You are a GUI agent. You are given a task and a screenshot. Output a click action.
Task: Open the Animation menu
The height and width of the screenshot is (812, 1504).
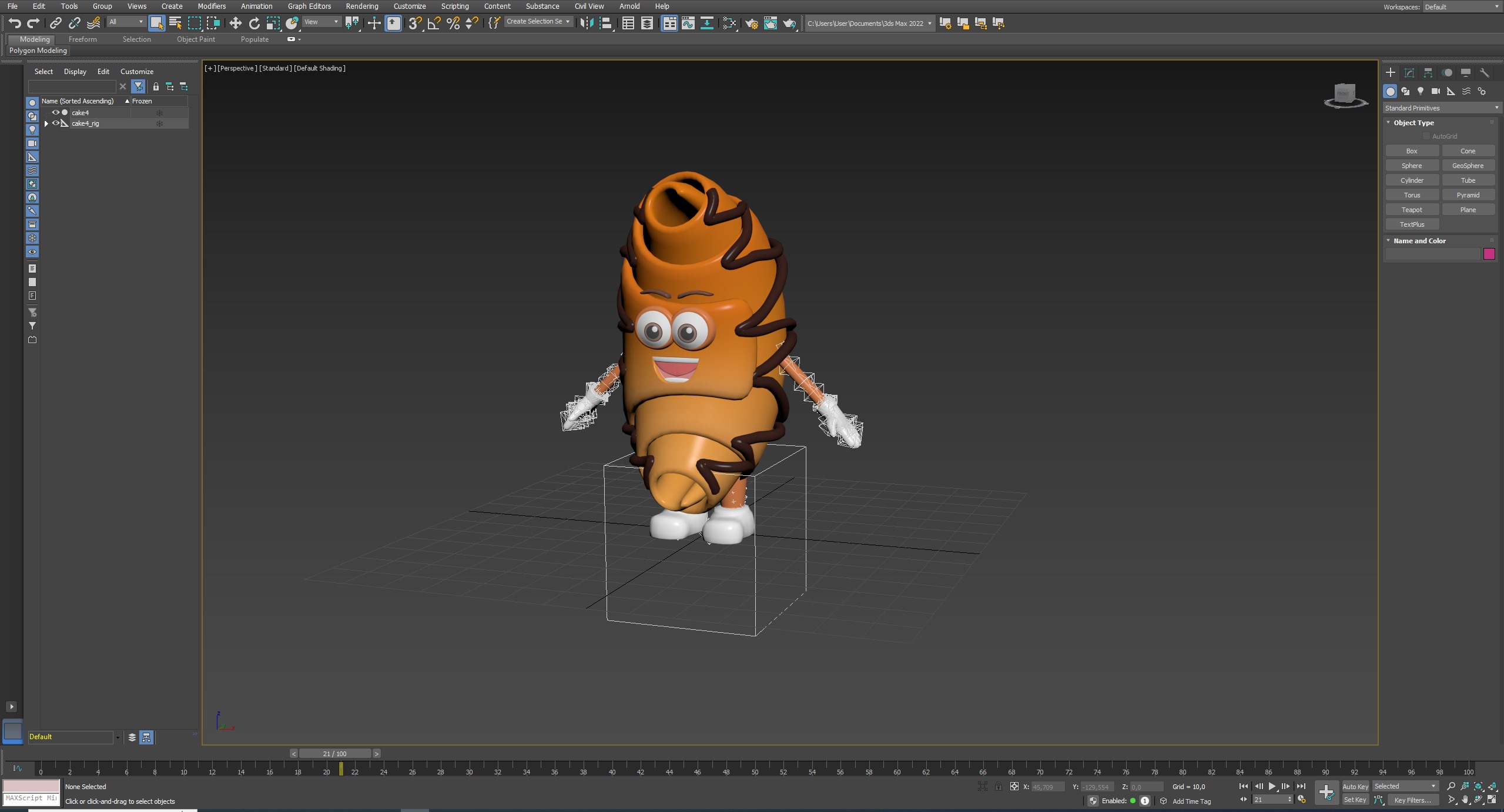coord(256,6)
